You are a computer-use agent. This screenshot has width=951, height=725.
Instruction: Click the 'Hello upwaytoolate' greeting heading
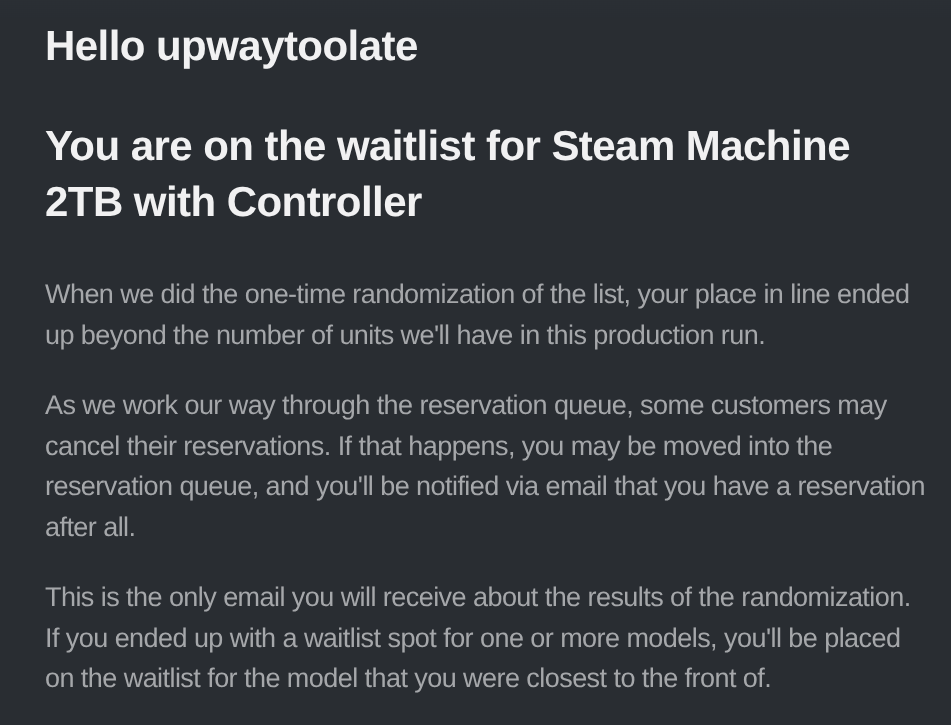pos(231,47)
